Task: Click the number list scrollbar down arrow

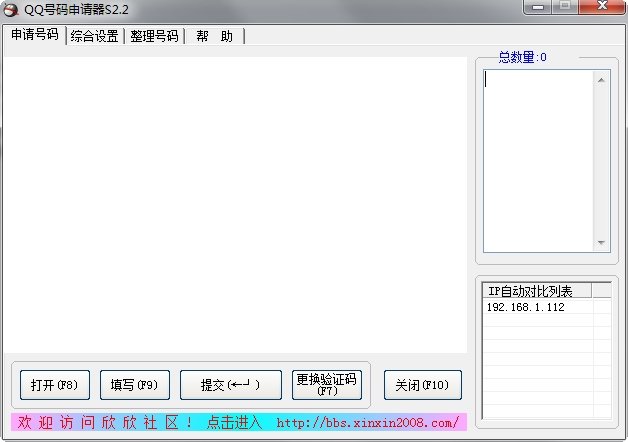Action: pyautogui.click(x=601, y=243)
